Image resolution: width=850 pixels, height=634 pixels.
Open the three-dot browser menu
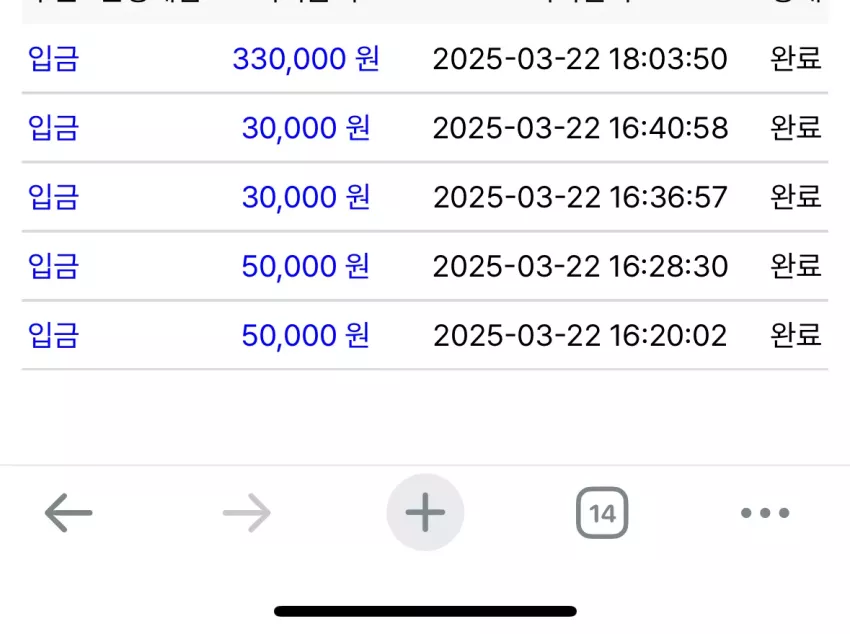point(765,513)
